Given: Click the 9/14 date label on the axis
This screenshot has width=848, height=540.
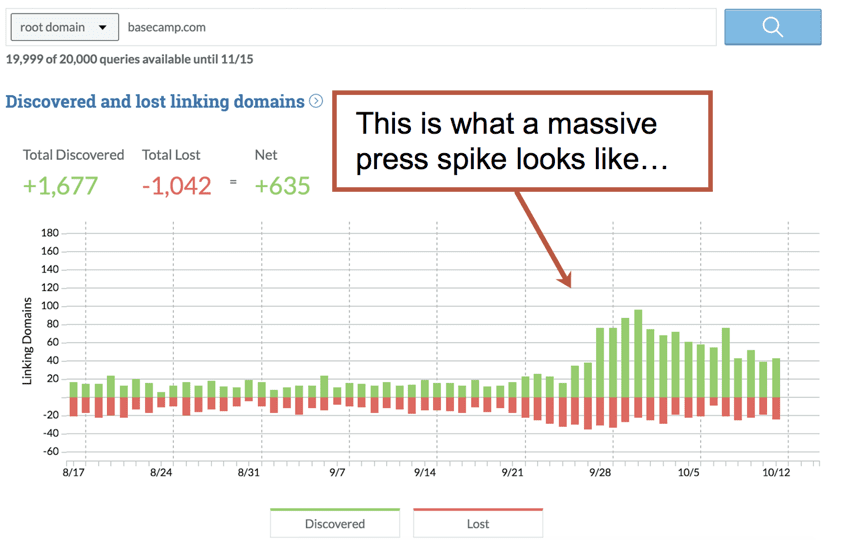Looking at the screenshot, I should 425,472.
